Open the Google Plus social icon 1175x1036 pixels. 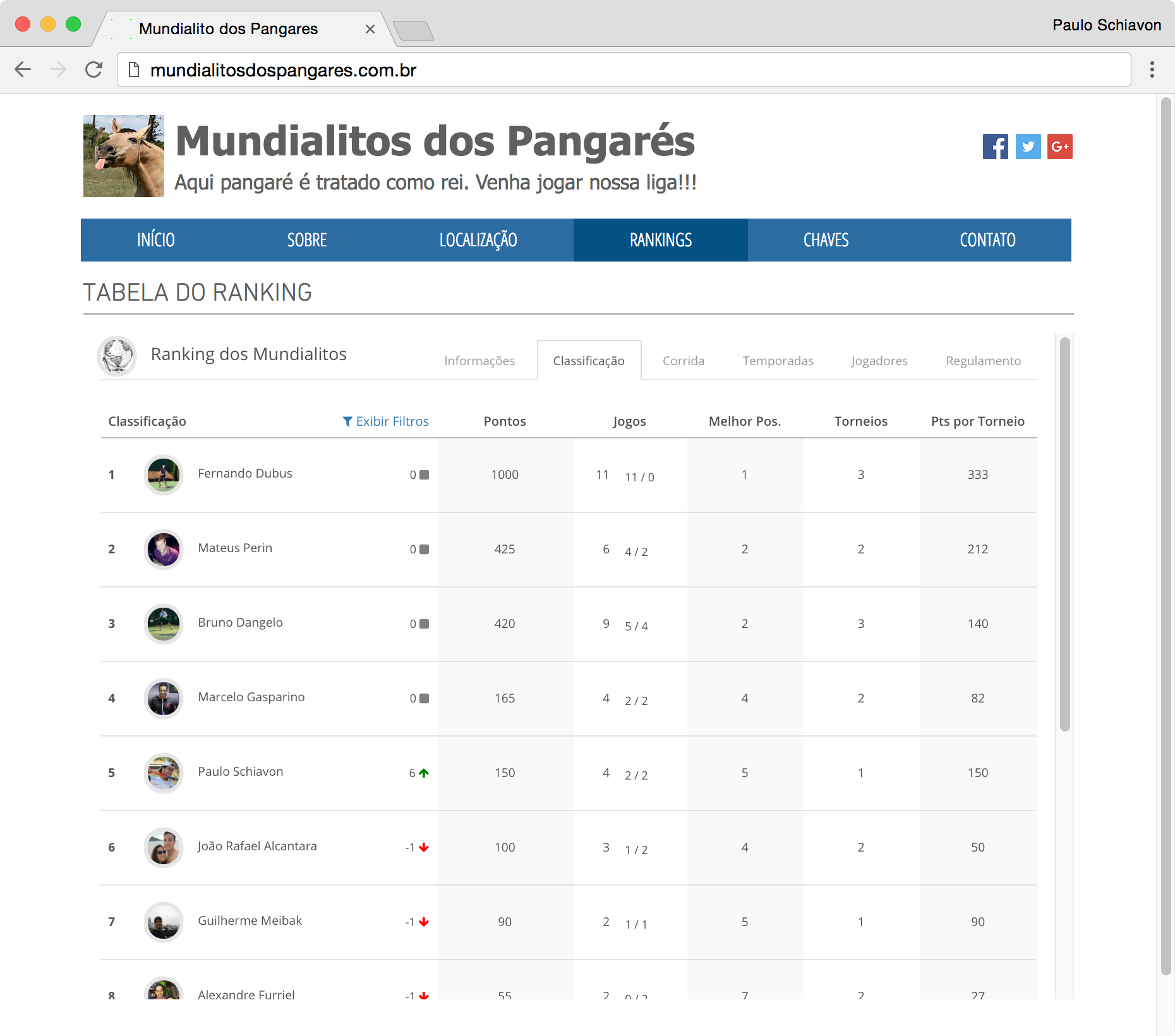(x=1059, y=147)
